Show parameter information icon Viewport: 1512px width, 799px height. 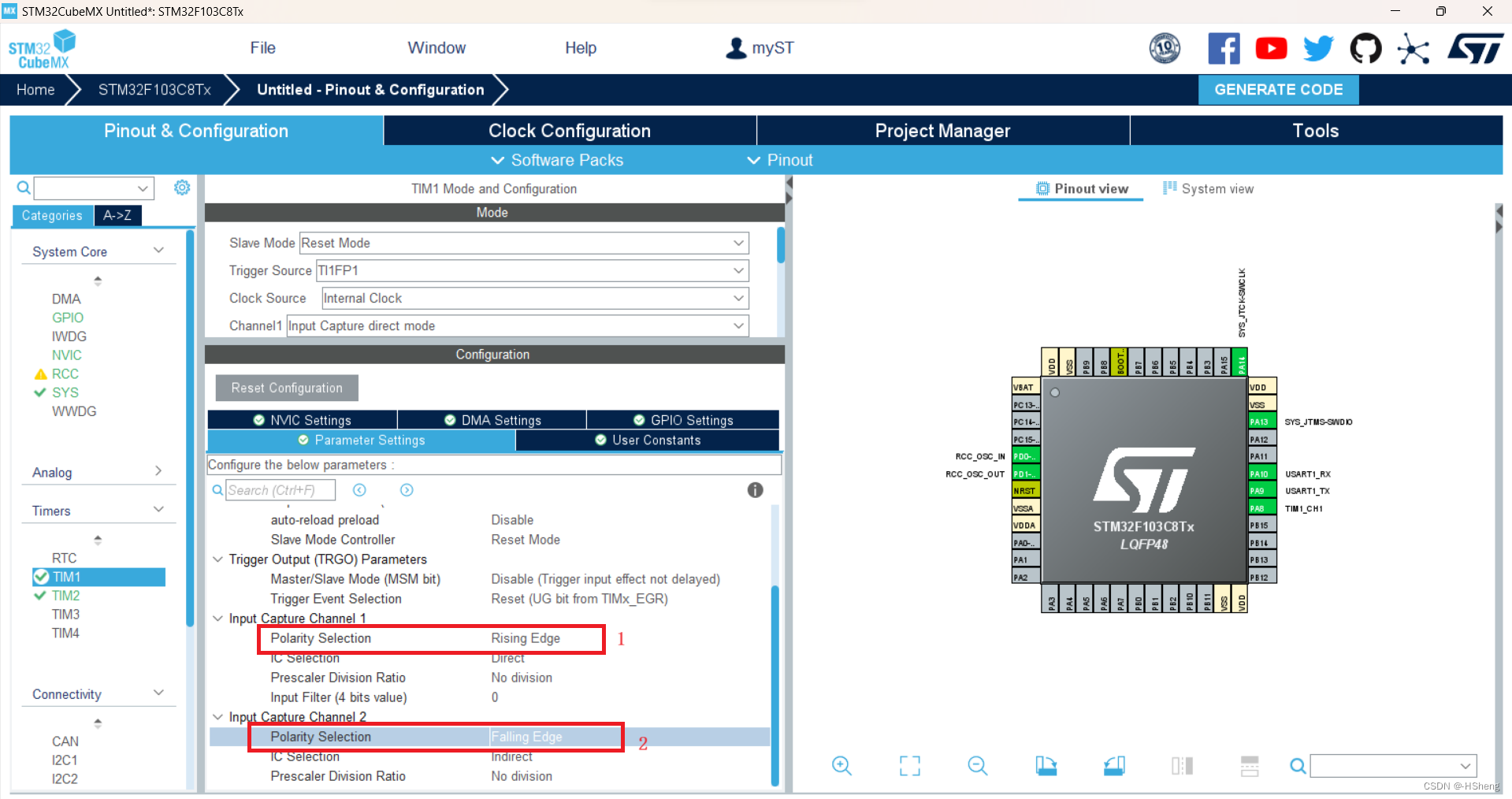tap(755, 490)
